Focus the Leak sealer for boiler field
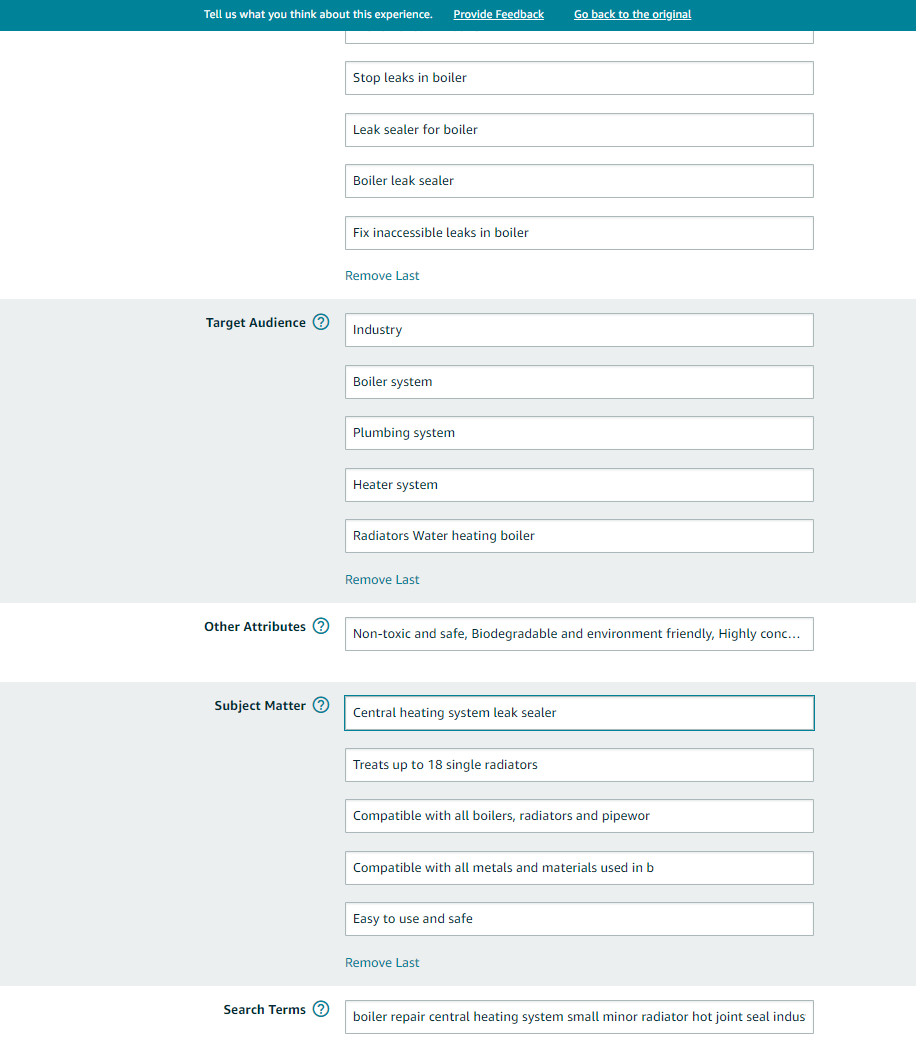The width and height of the screenshot is (916, 1044). [x=579, y=130]
